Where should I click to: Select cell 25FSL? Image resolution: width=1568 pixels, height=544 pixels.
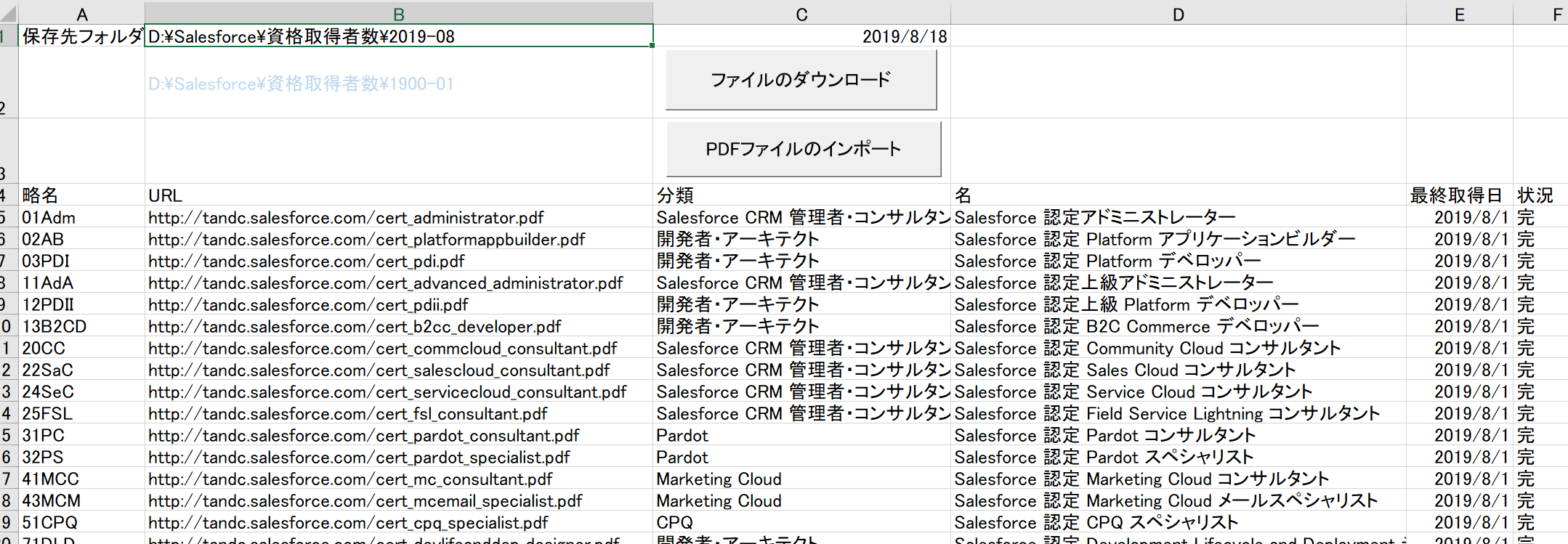[x=81, y=413]
